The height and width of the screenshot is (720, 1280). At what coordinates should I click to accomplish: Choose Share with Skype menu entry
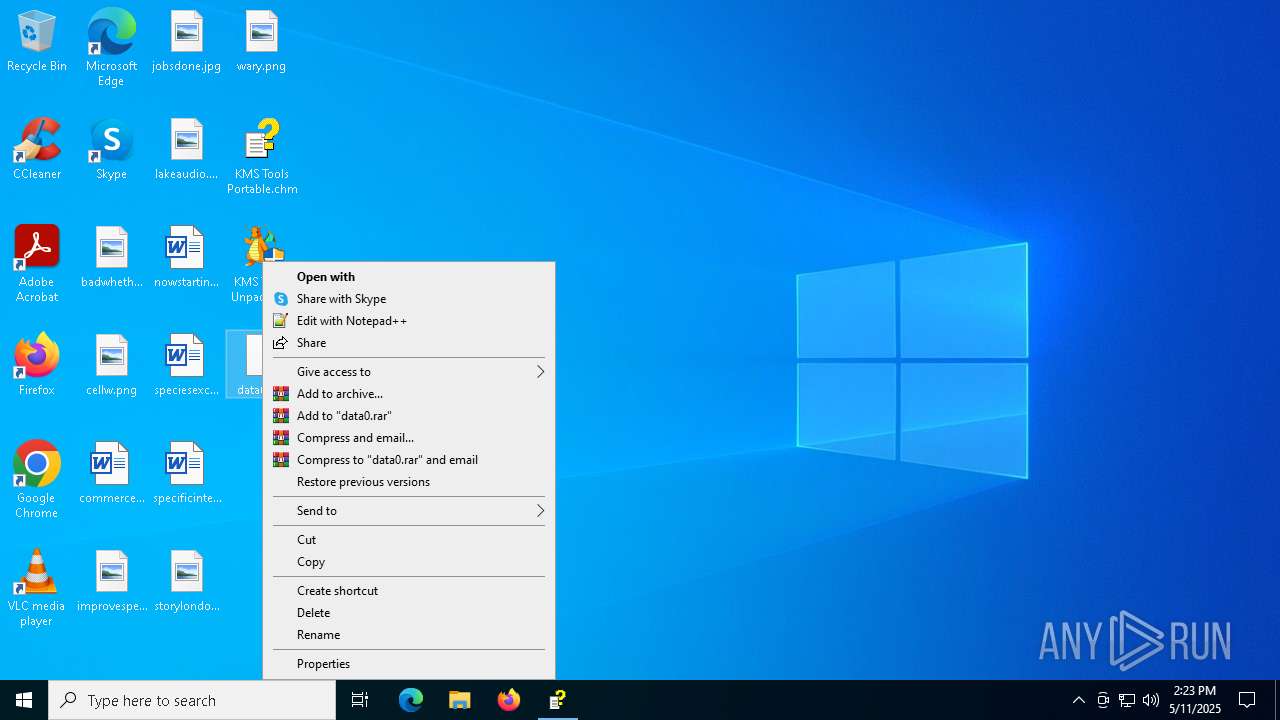pos(409,299)
